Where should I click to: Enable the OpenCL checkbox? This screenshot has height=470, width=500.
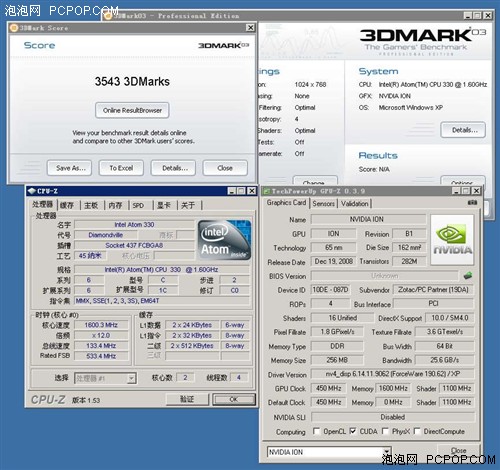coord(316,431)
